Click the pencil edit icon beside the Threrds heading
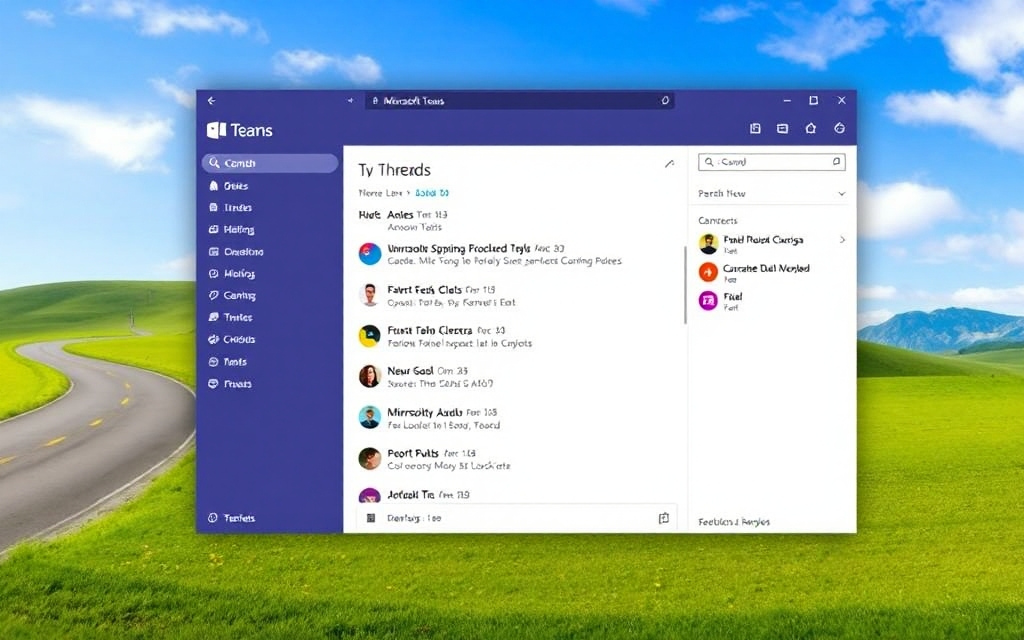This screenshot has height=640, width=1024. 669,164
